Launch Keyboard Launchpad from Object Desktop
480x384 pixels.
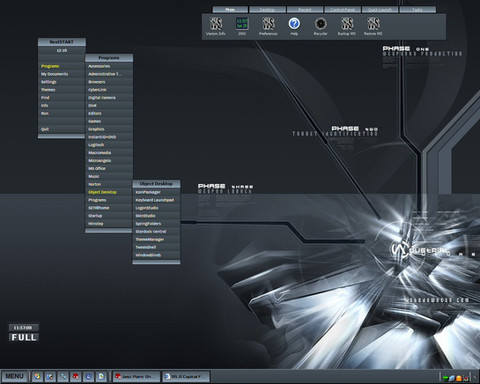156,200
